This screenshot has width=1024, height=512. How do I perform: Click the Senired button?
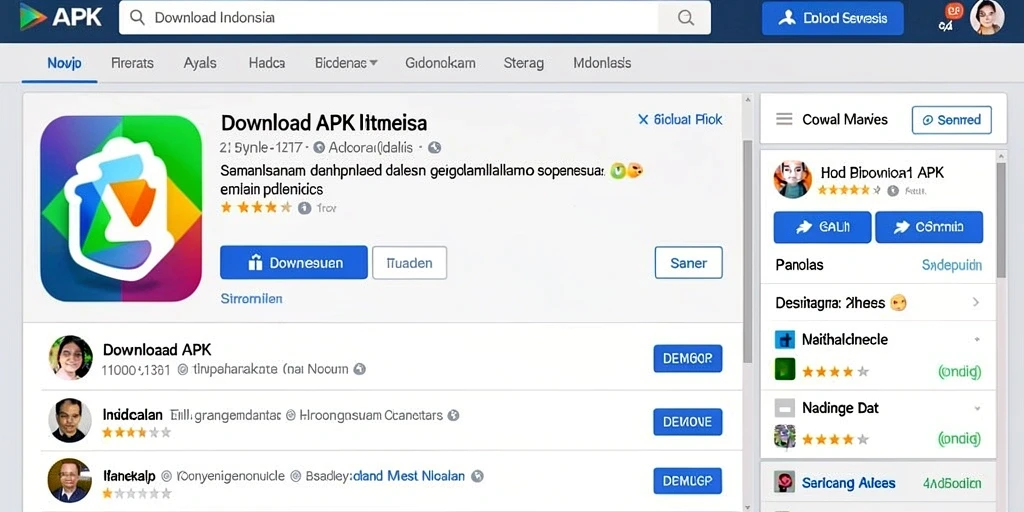[952, 120]
